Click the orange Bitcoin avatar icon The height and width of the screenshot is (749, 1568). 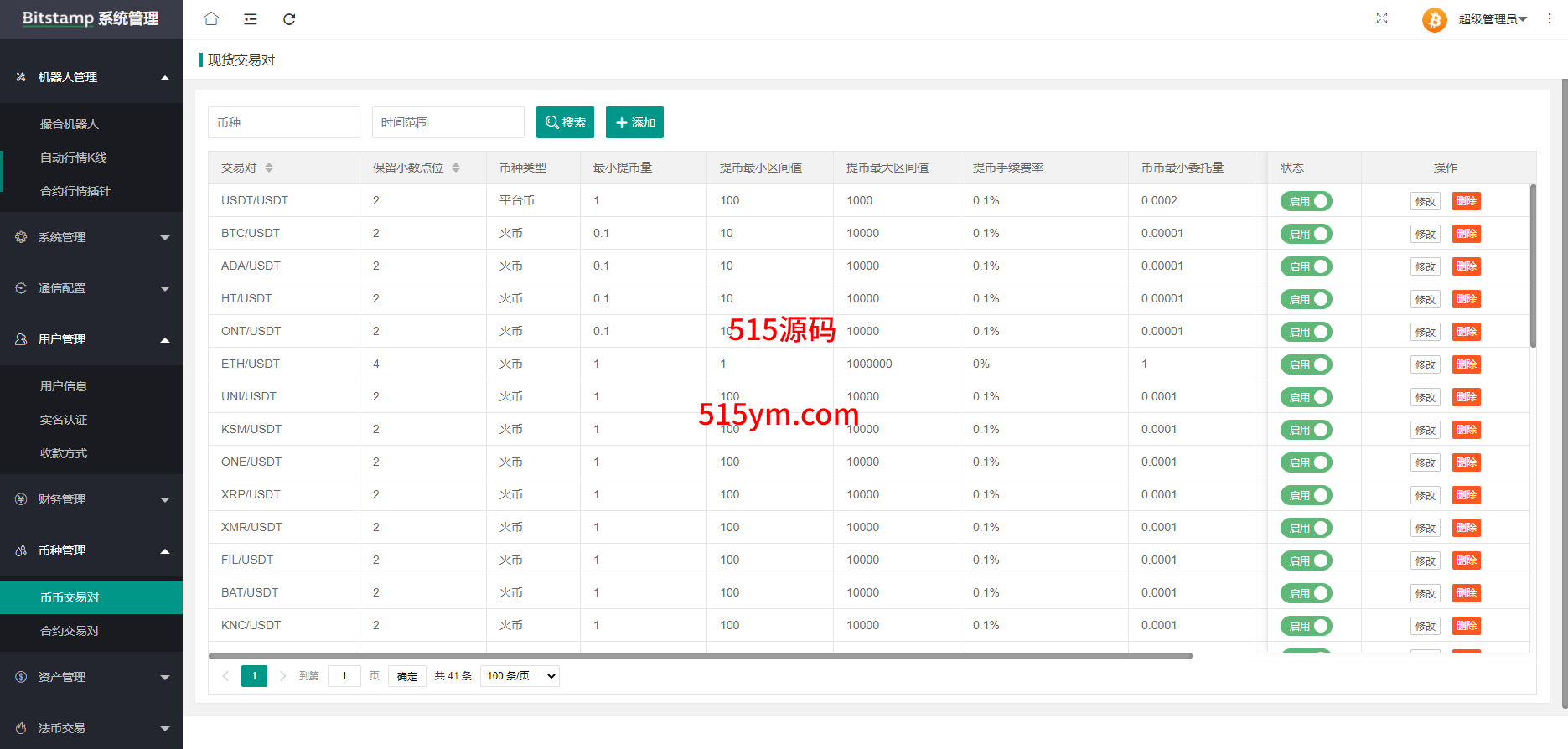[1434, 19]
